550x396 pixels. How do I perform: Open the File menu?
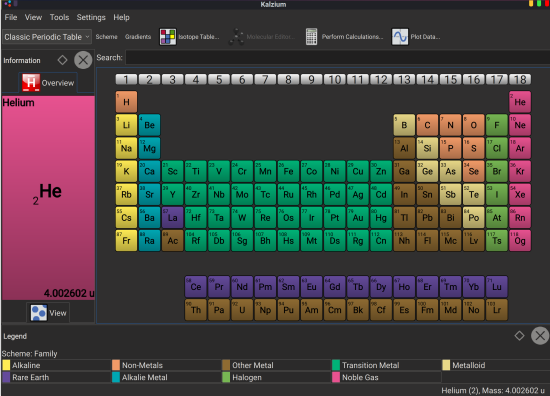pyautogui.click(x=11, y=17)
